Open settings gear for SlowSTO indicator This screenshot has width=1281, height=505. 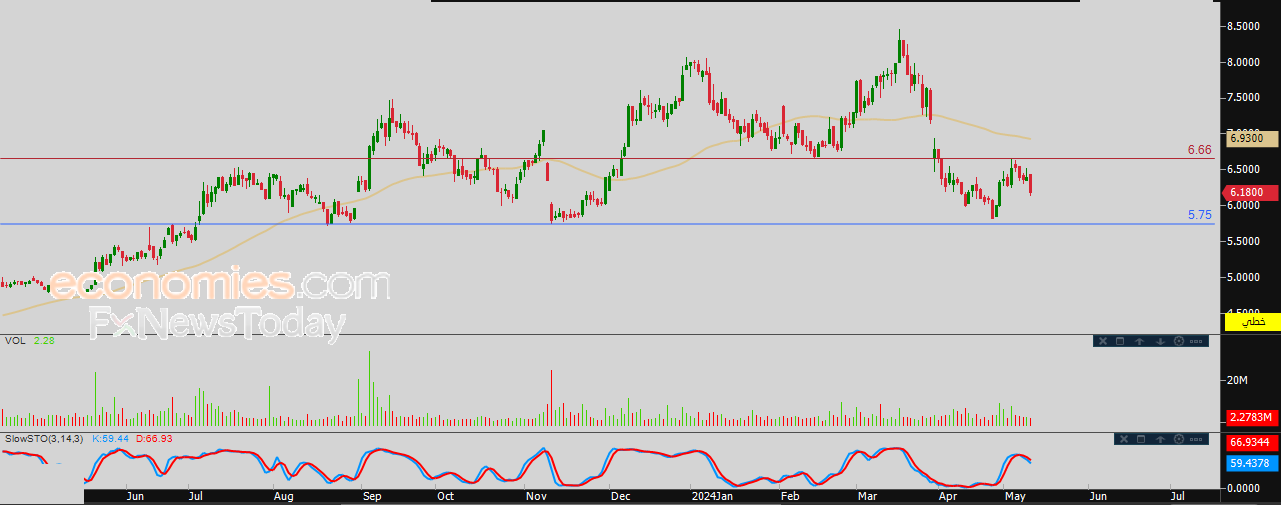point(1178,439)
